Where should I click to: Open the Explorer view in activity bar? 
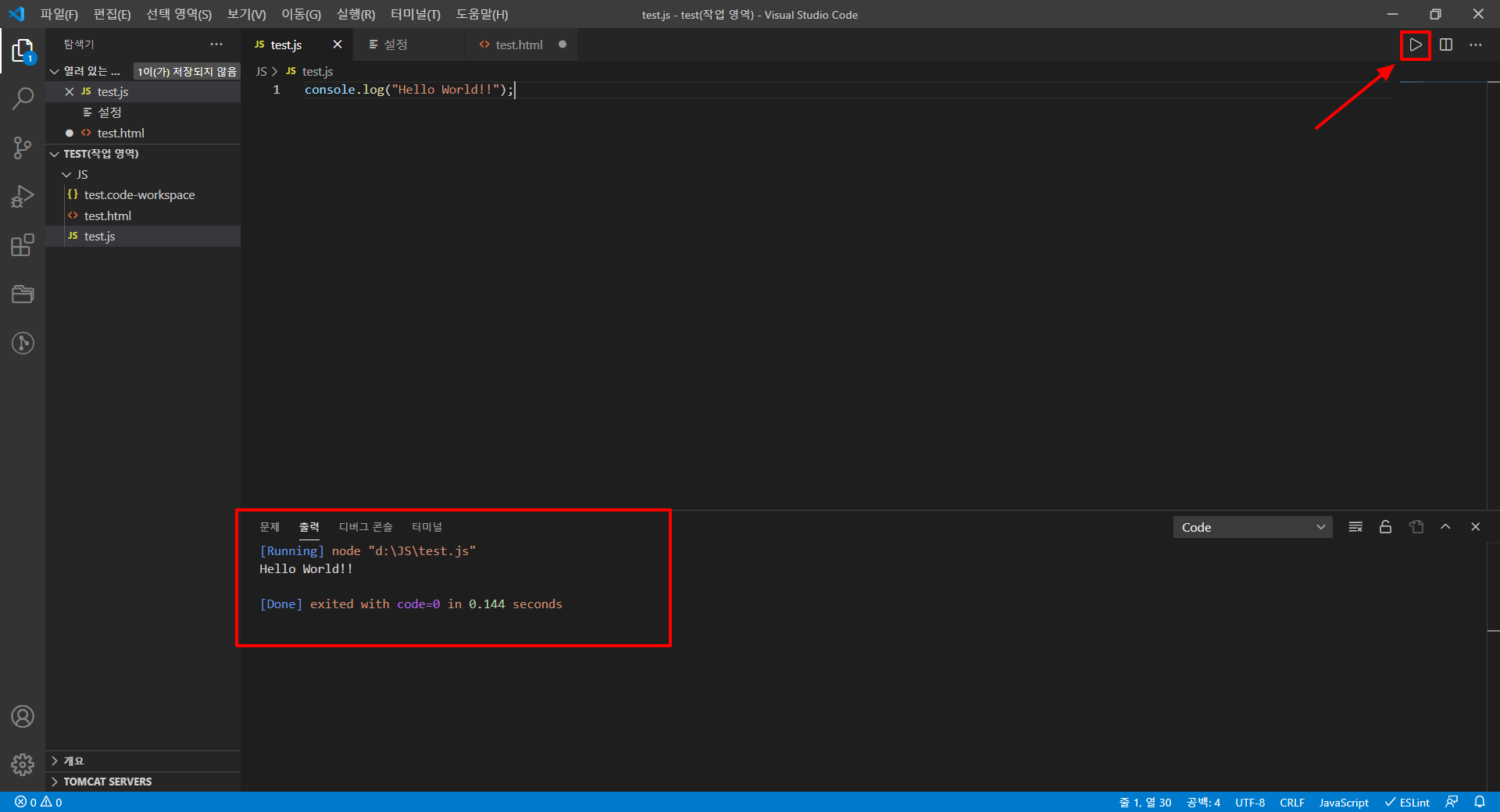pos(23,51)
